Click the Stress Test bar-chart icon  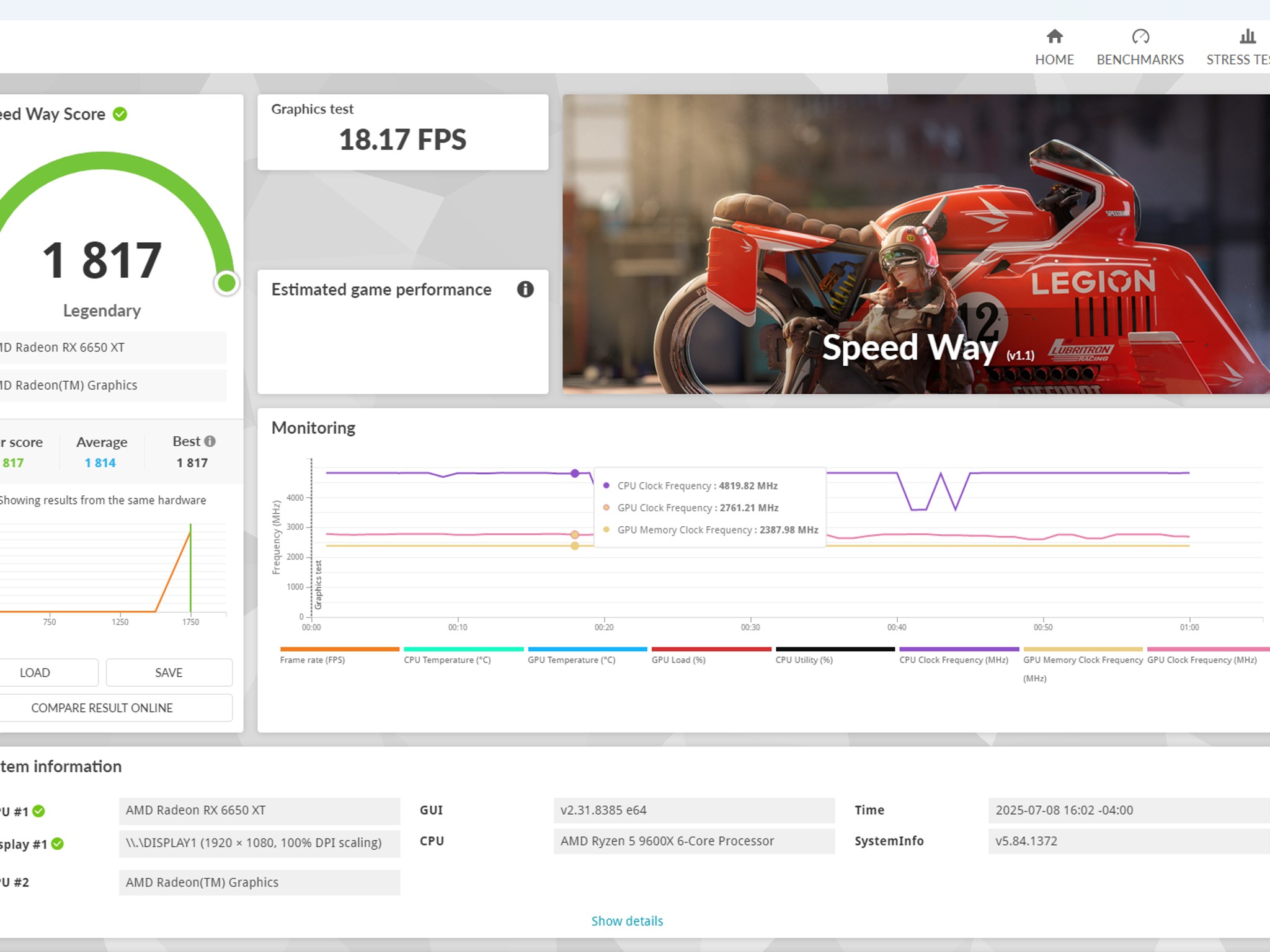point(1247,37)
